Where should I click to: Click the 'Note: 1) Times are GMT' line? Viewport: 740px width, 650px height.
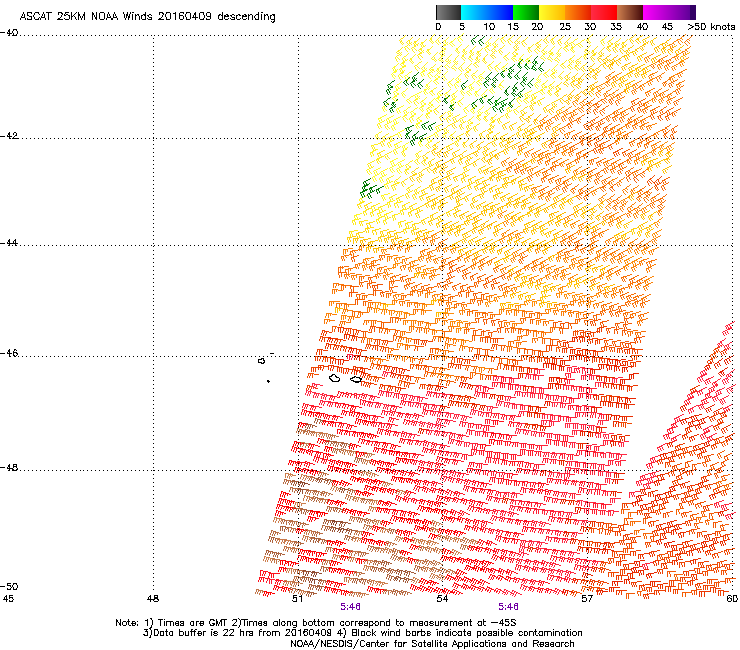(x=316, y=623)
